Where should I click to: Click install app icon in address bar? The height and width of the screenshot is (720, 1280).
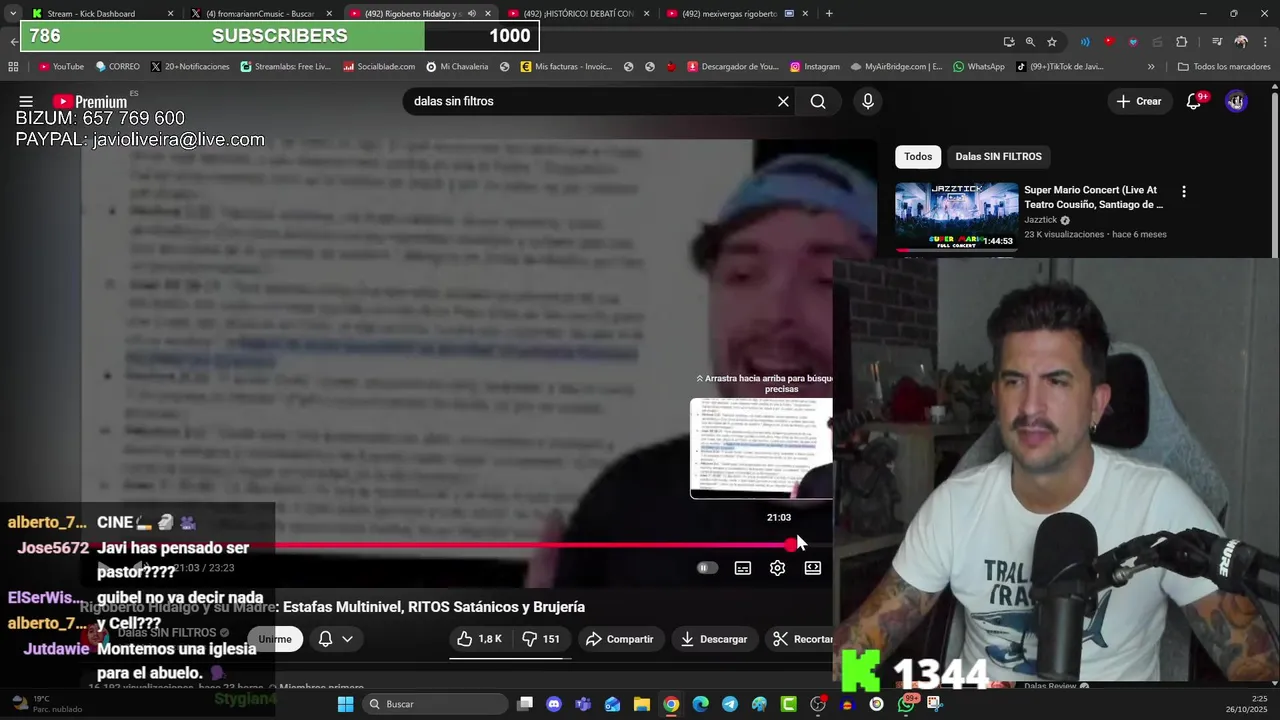tap(1008, 41)
